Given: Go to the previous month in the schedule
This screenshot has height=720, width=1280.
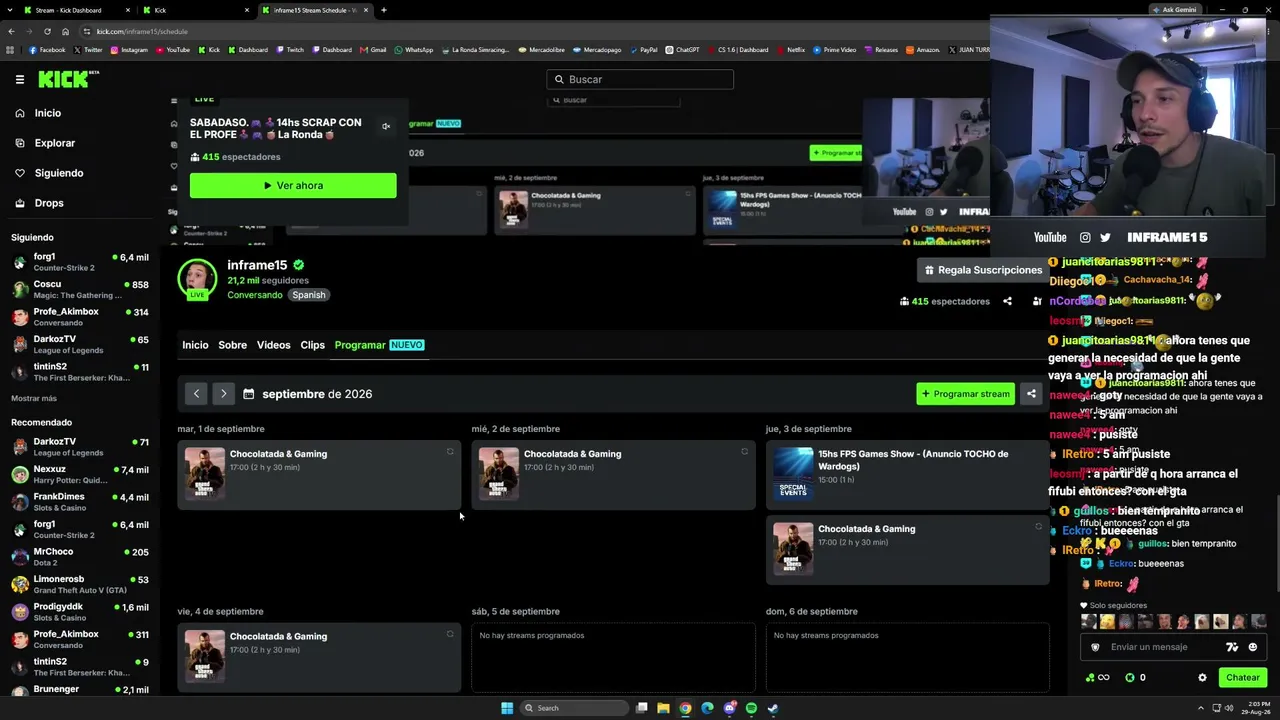Looking at the screenshot, I should [x=196, y=394].
